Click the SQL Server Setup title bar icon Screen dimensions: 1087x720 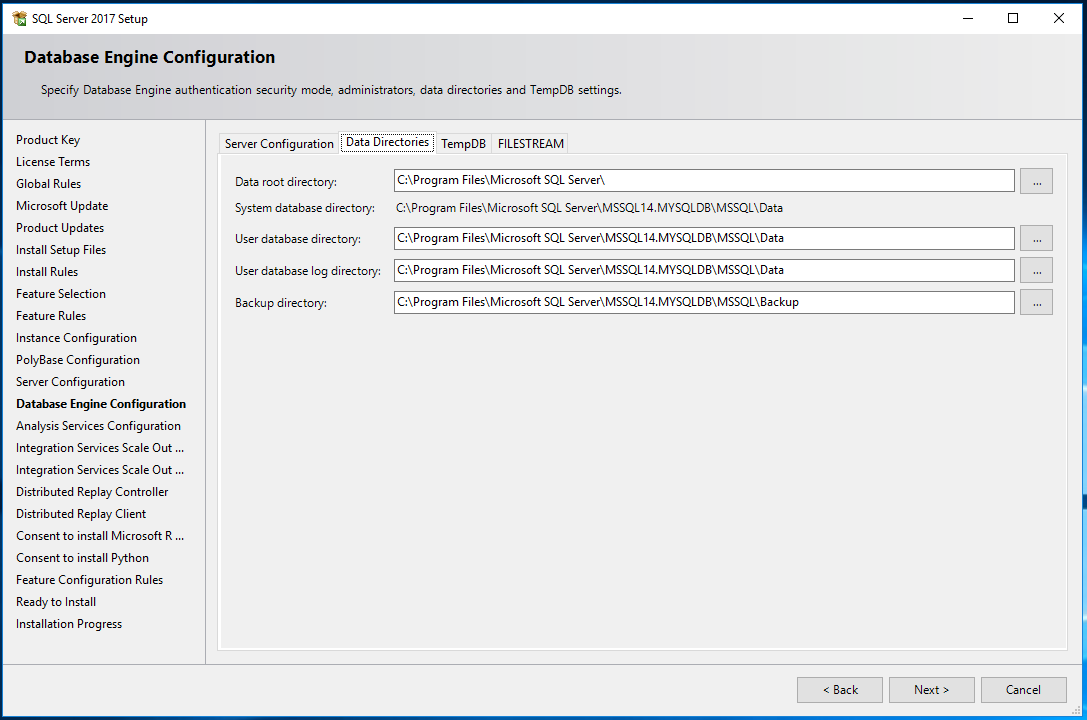[19, 18]
